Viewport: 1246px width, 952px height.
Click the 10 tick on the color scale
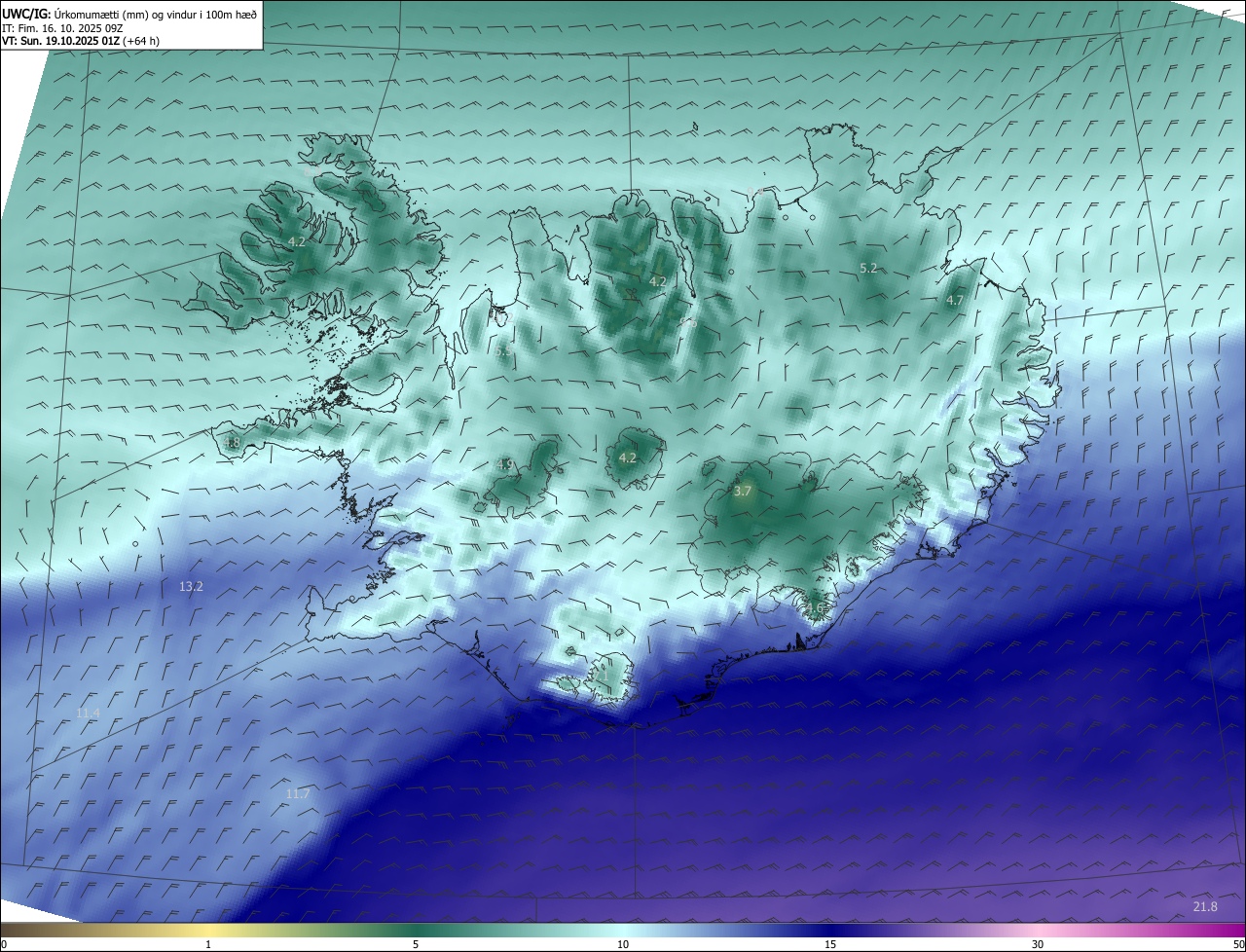pyautogui.click(x=623, y=944)
